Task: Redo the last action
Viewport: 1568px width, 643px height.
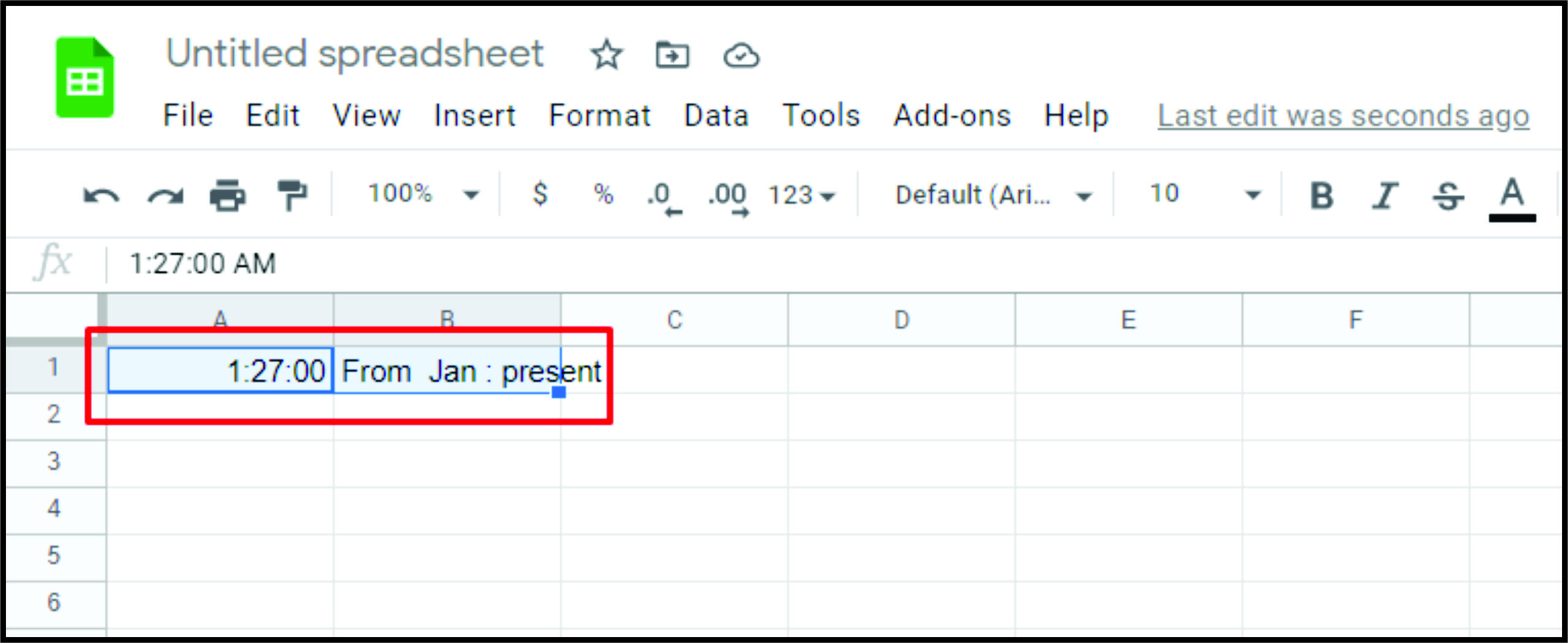Action: tap(165, 196)
